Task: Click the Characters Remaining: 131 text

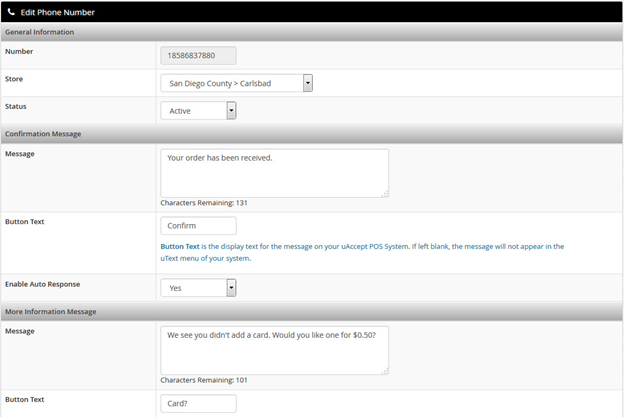Action: pyautogui.click(x=204, y=203)
